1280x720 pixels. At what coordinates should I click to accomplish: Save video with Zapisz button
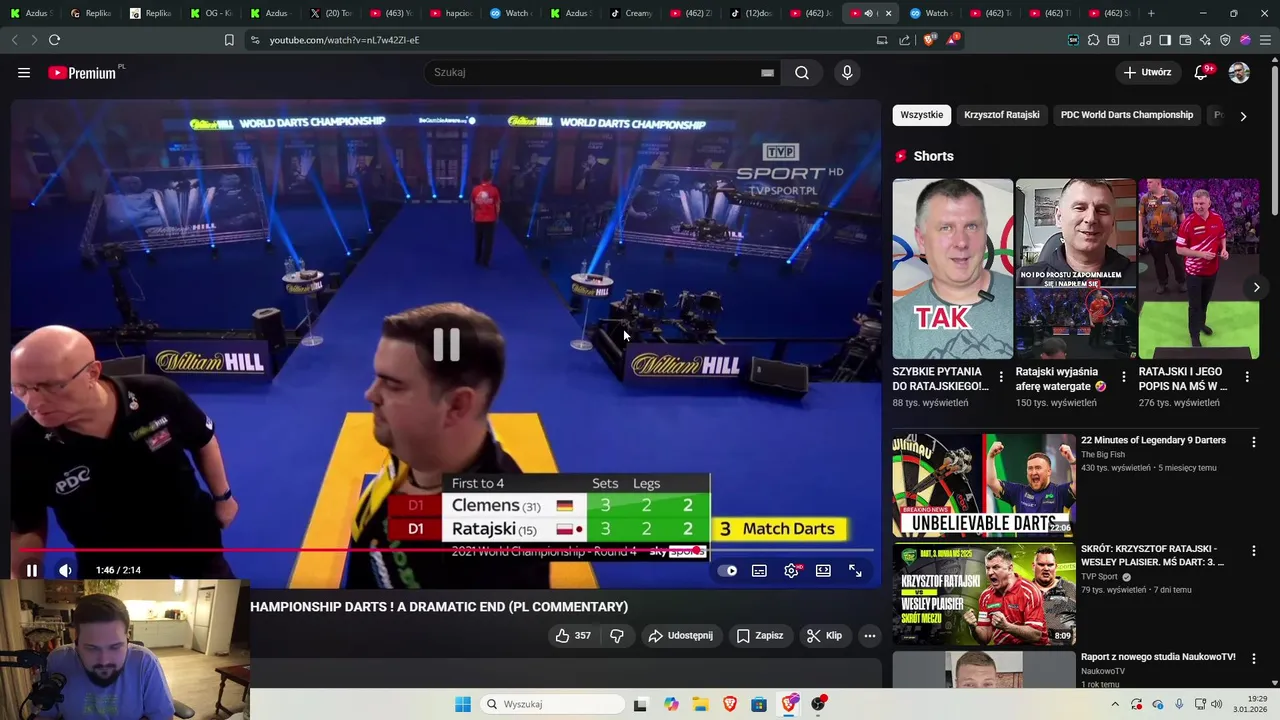(760, 636)
